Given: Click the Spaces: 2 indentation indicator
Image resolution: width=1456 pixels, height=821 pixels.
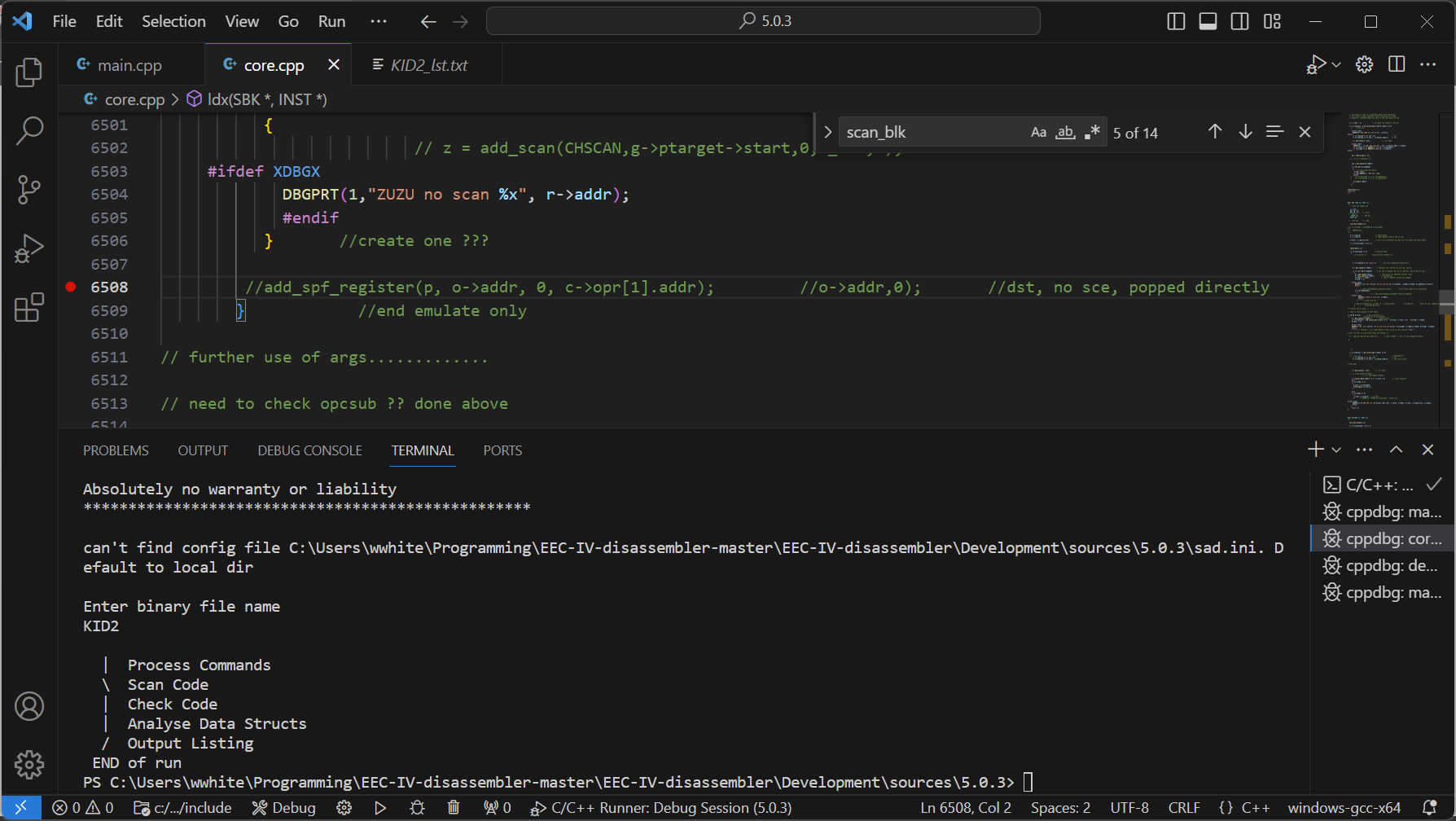Looking at the screenshot, I should pos(1060,807).
